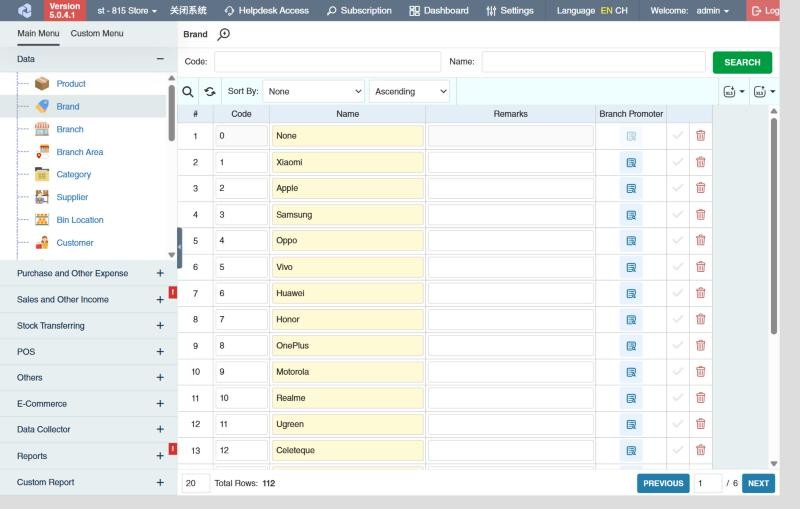Screen dimensions: 800x509
Task: Go to the NEXT page
Action: coord(758,483)
